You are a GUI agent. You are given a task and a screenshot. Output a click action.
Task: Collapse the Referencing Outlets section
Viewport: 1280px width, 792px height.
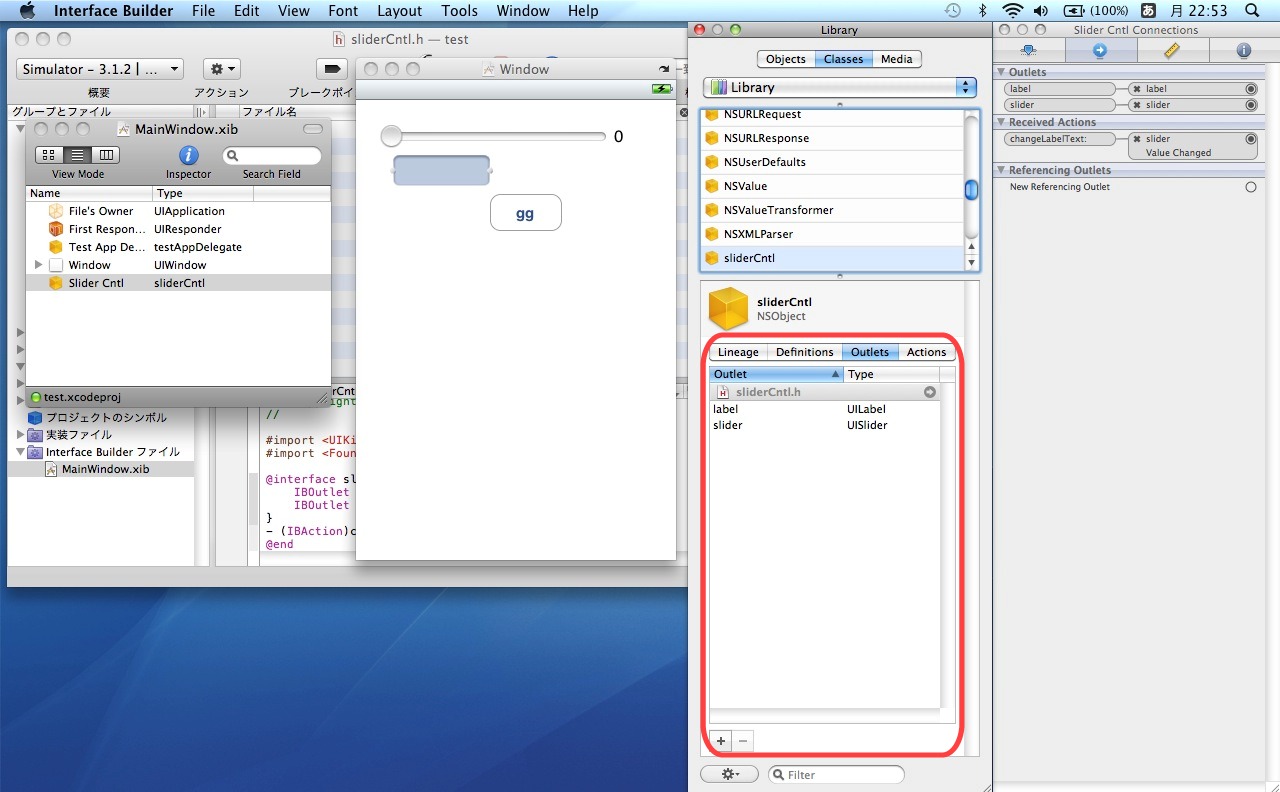point(1001,170)
